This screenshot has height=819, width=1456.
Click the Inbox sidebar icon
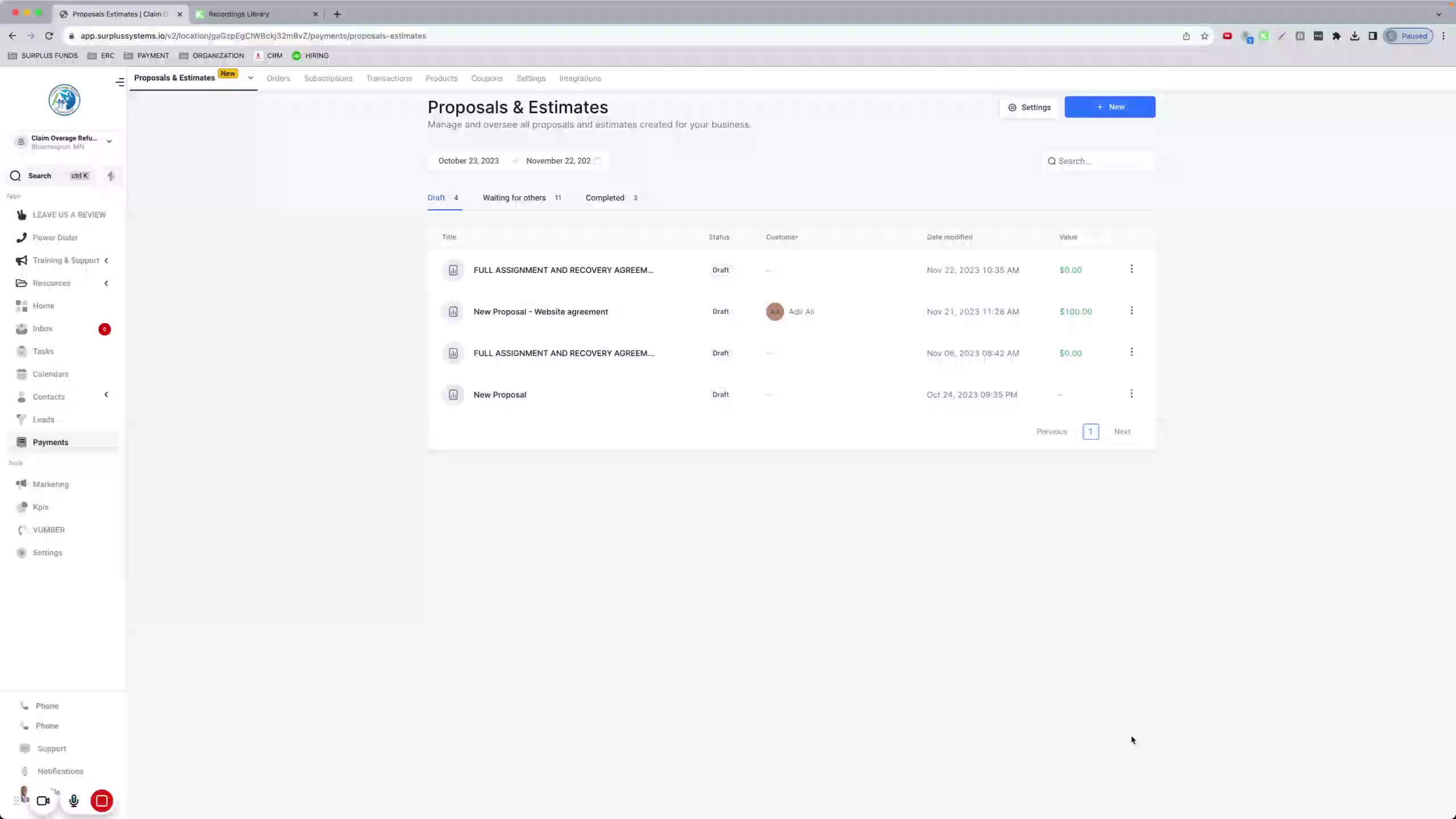pos(22,329)
